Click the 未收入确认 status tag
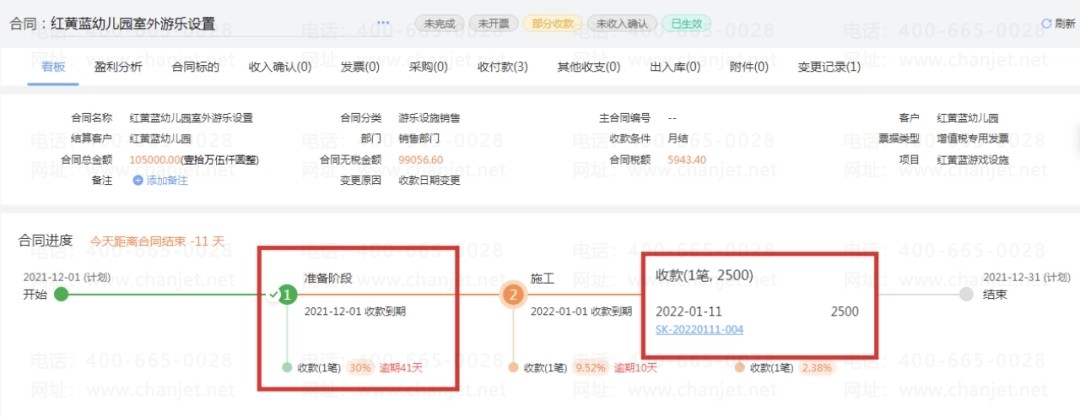 point(622,23)
